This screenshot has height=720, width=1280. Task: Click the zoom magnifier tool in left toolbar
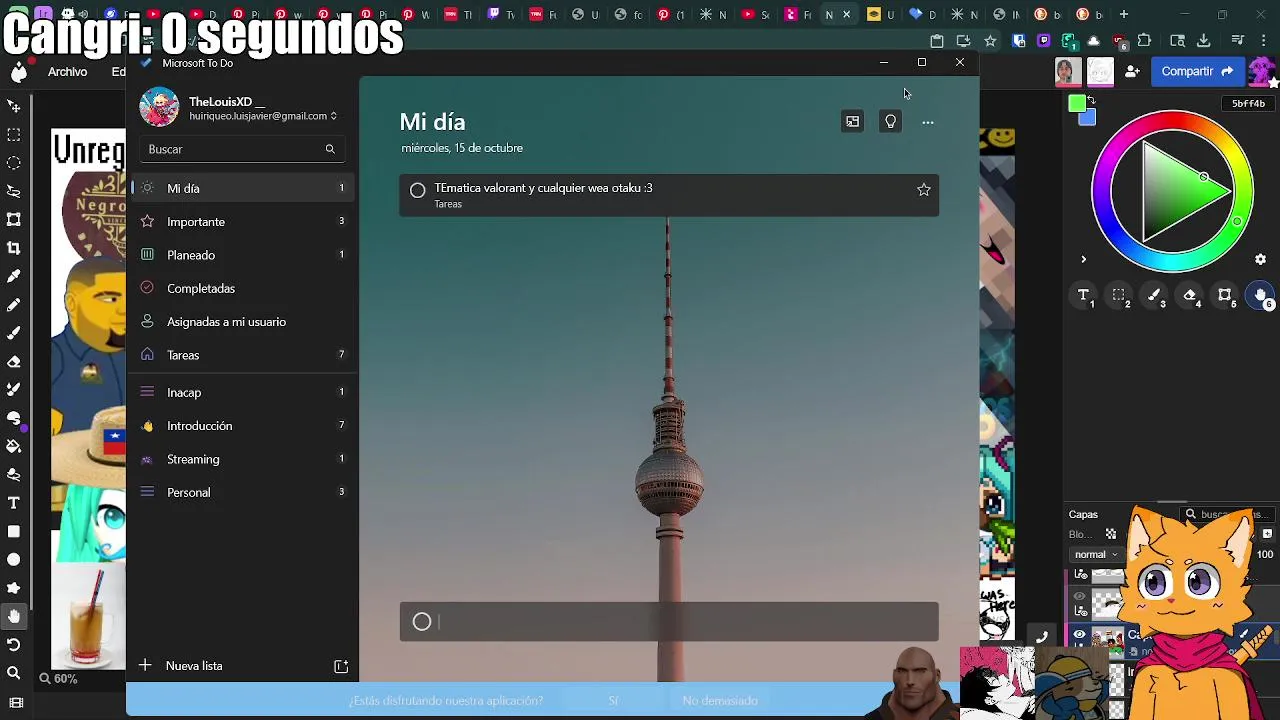[14, 673]
